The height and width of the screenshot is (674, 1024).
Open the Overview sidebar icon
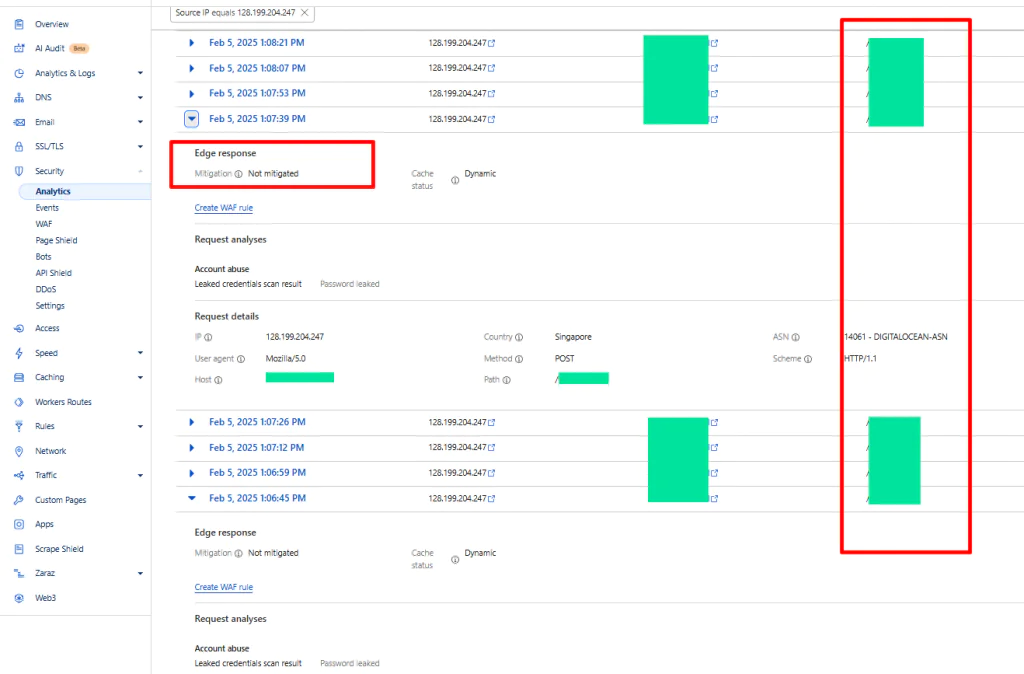(19, 24)
